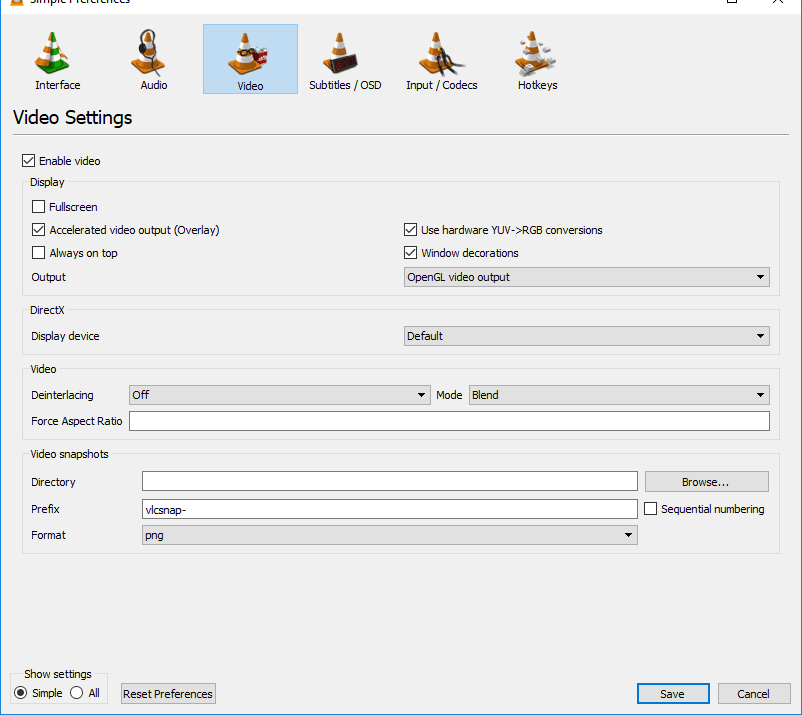
Task: Toggle the Enable video checkbox
Action: (x=29, y=161)
